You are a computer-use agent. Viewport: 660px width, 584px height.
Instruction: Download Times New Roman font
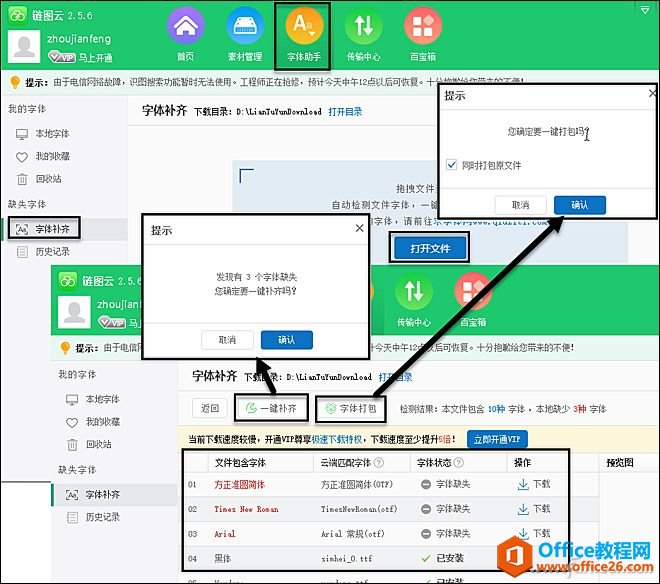coord(533,509)
